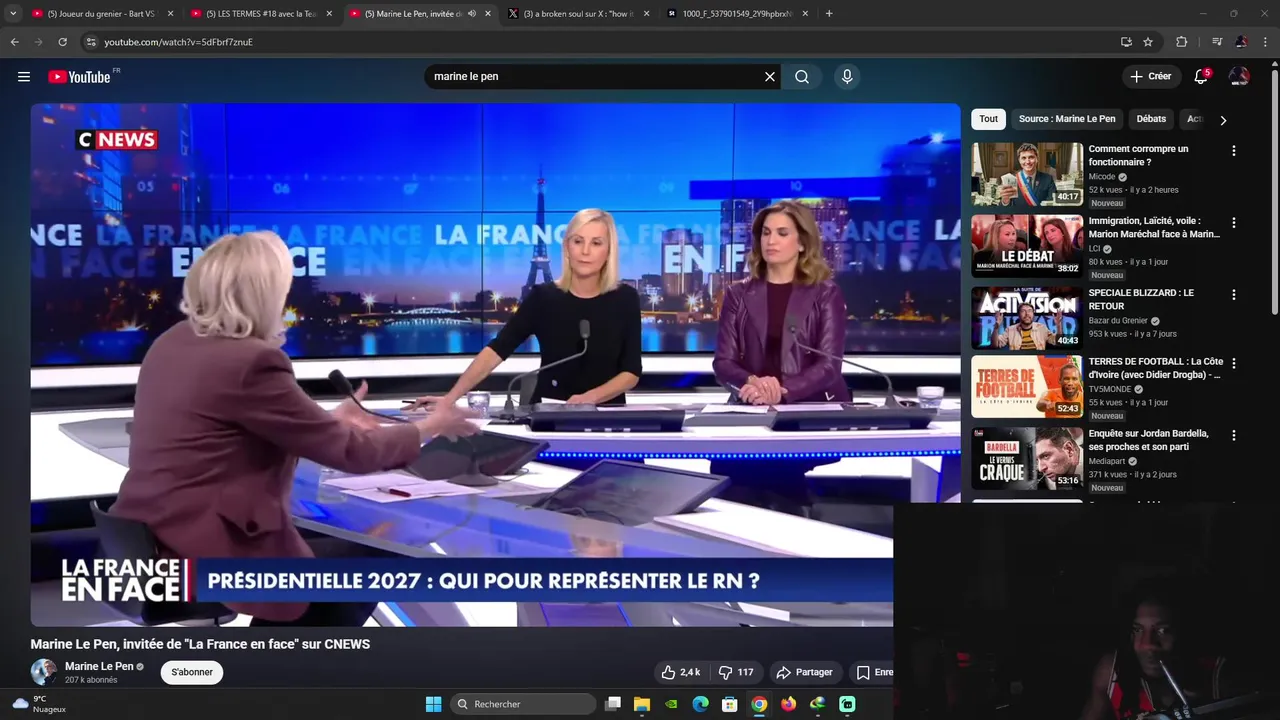This screenshot has width=1280, height=720.
Task: Open the Marine Le Pen channel avatar
Action: (x=43, y=672)
